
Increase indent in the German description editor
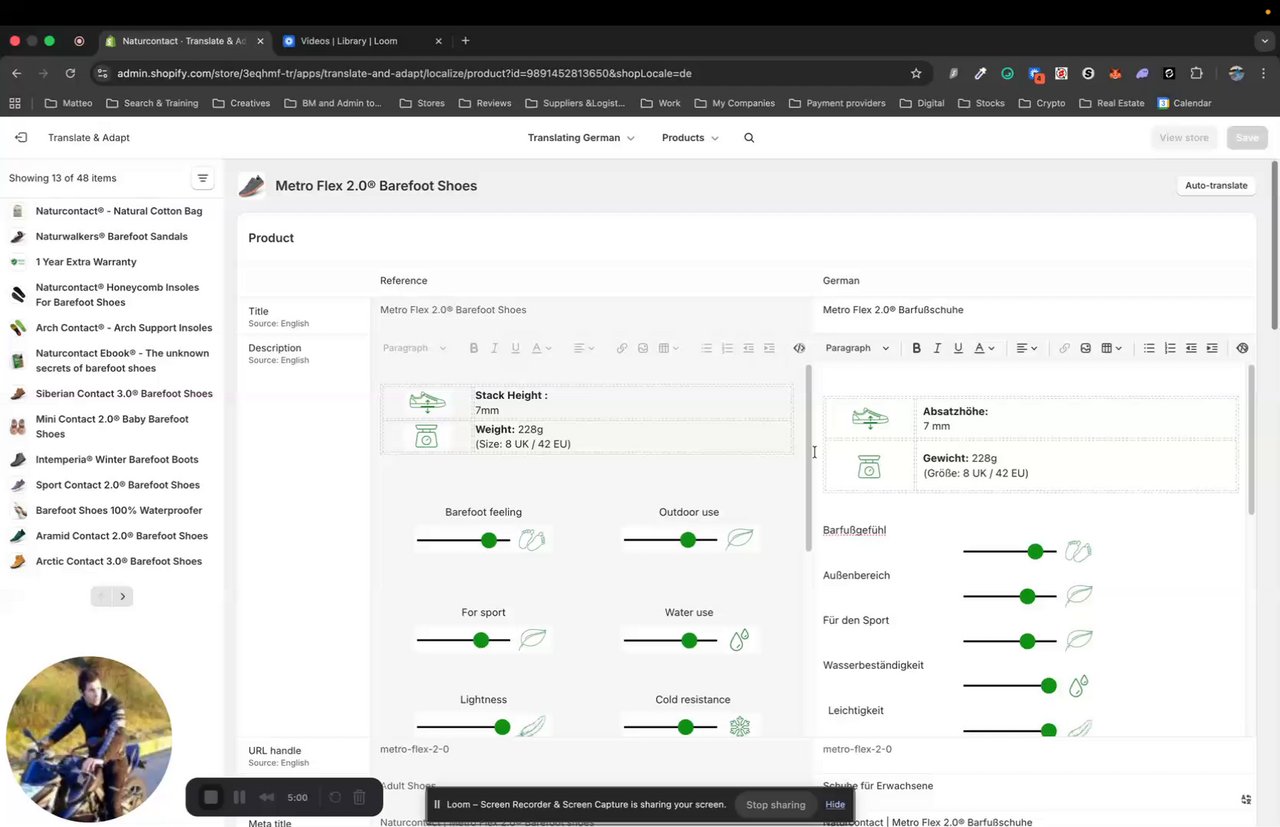coord(1212,348)
